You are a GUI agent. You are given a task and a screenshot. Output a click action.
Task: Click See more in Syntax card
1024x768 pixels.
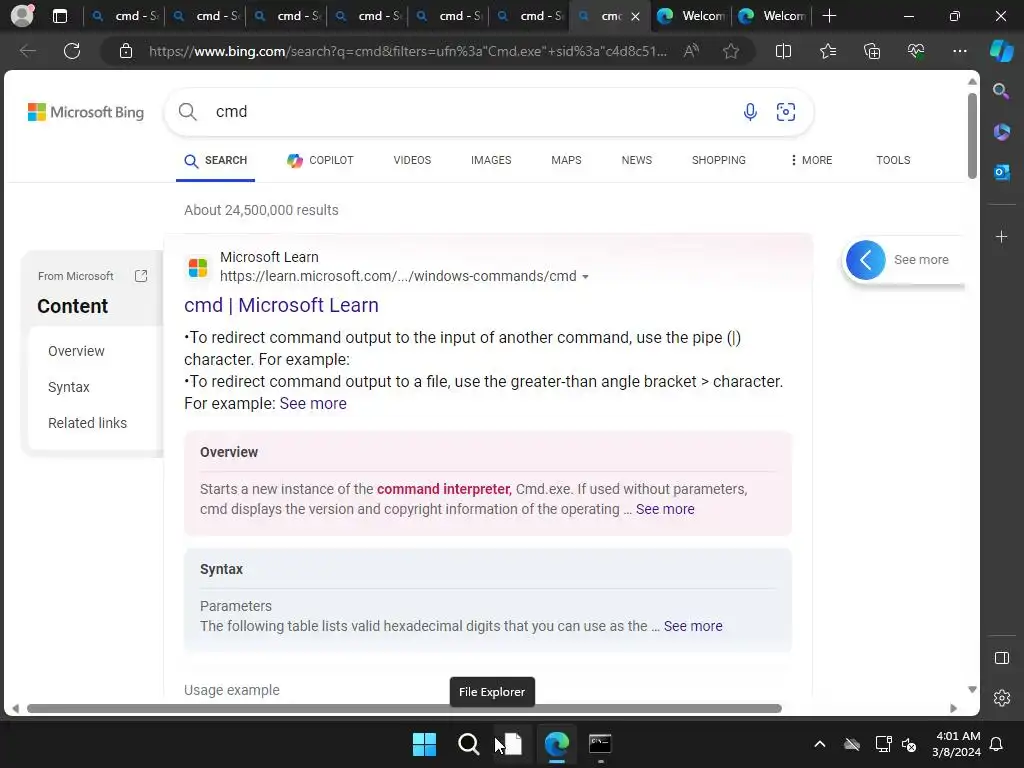pos(693,626)
